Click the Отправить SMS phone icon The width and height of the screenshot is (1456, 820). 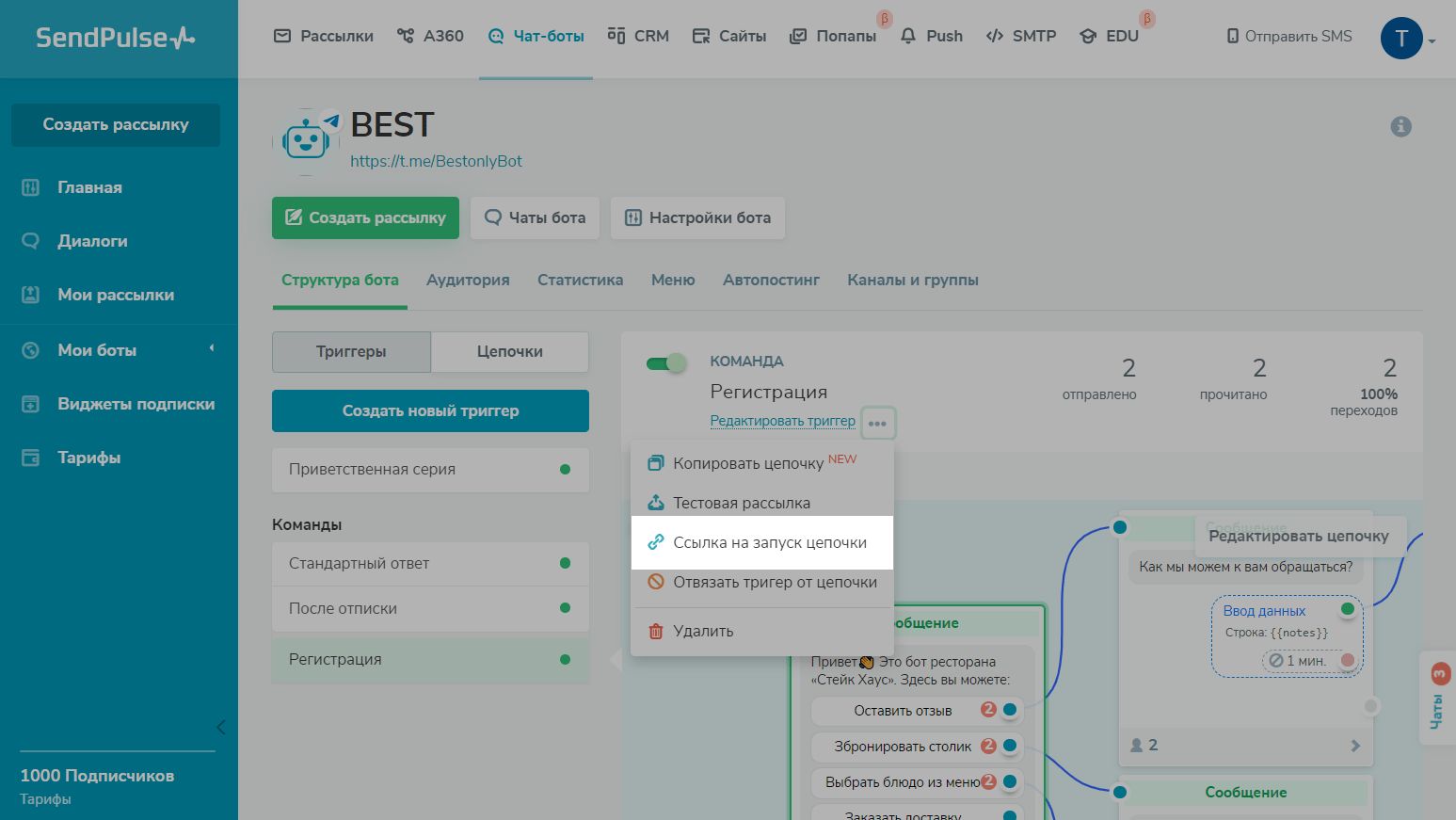[x=1232, y=36]
